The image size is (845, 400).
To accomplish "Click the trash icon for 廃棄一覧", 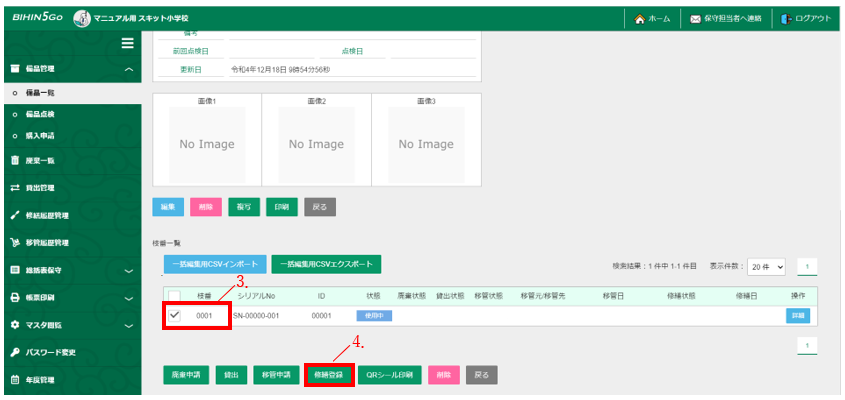I will click(15, 160).
